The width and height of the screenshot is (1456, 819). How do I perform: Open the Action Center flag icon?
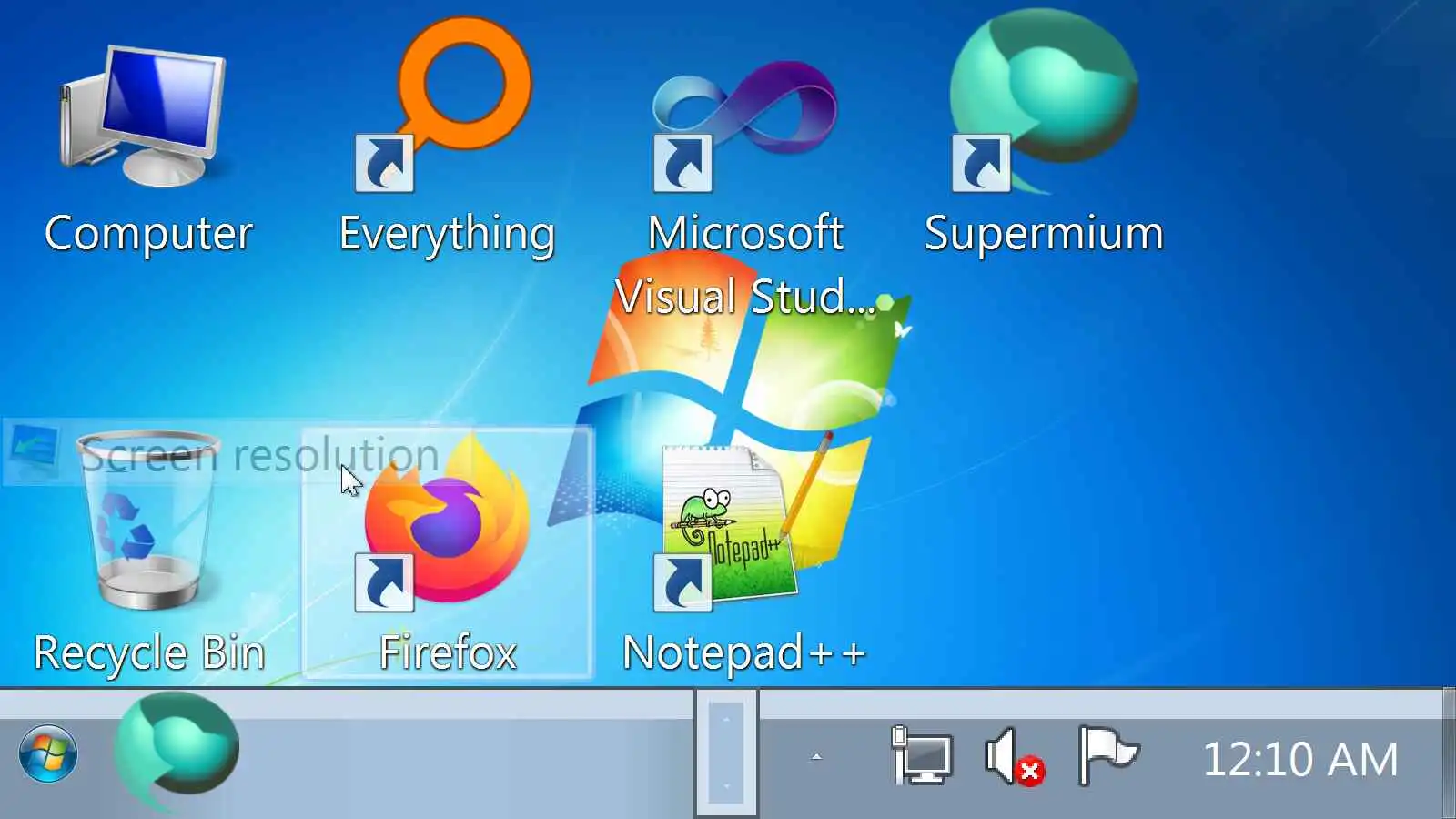pos(1107,754)
